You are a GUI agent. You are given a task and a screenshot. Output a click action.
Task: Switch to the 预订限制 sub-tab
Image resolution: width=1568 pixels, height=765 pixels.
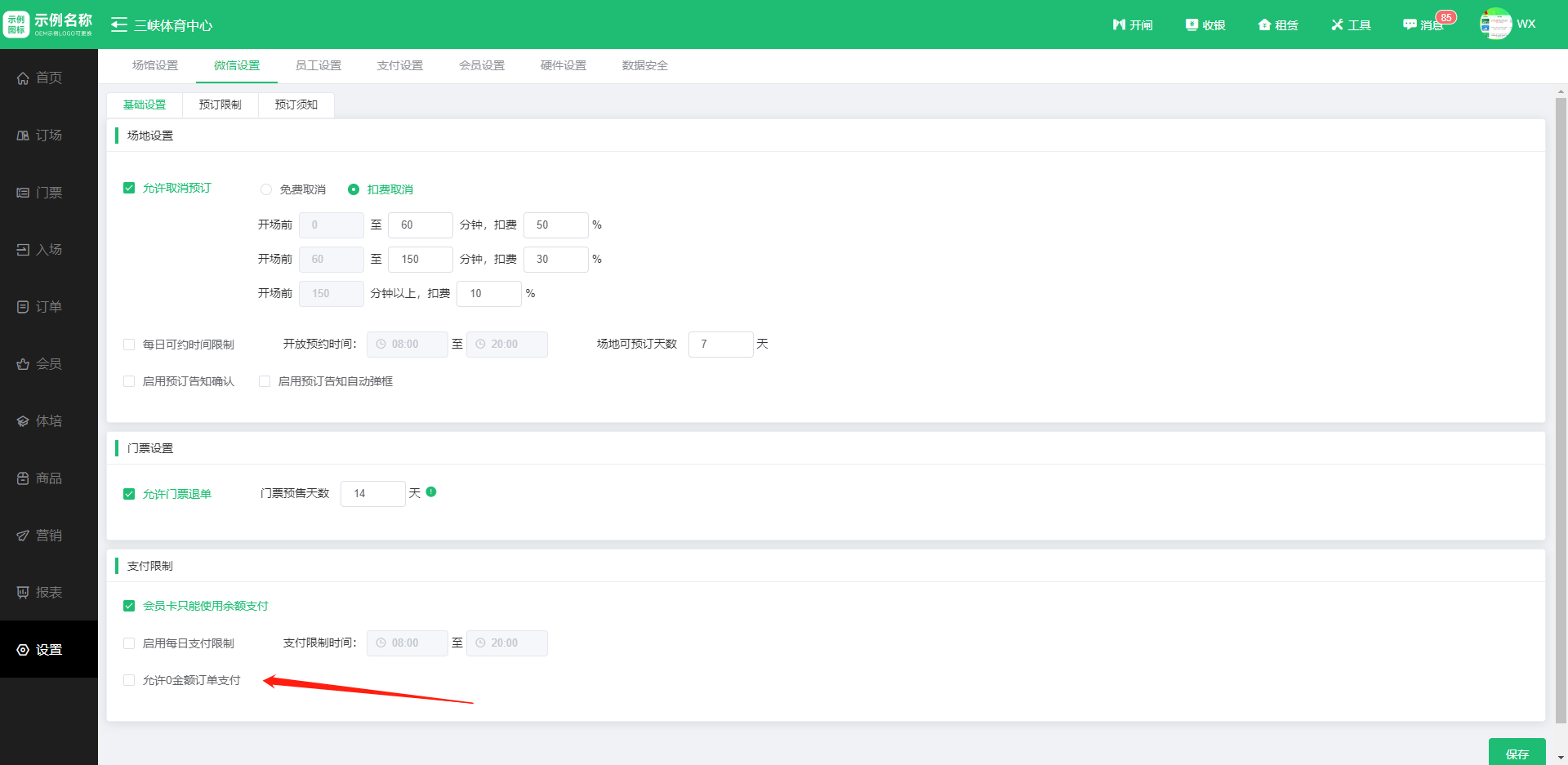coord(220,105)
